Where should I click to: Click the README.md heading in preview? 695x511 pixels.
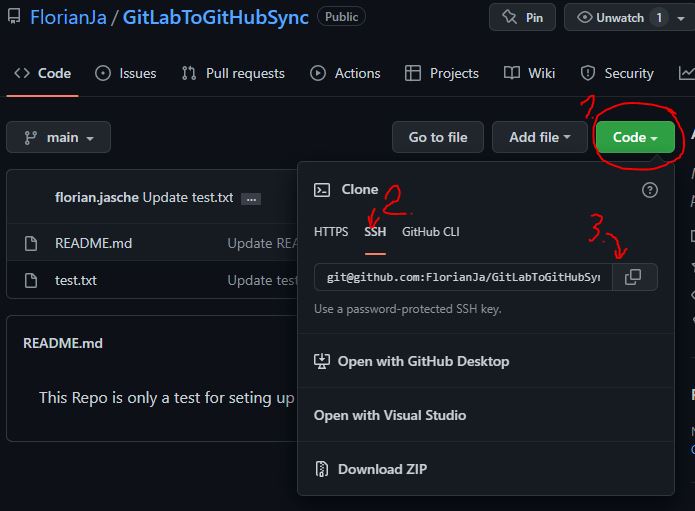pos(63,343)
